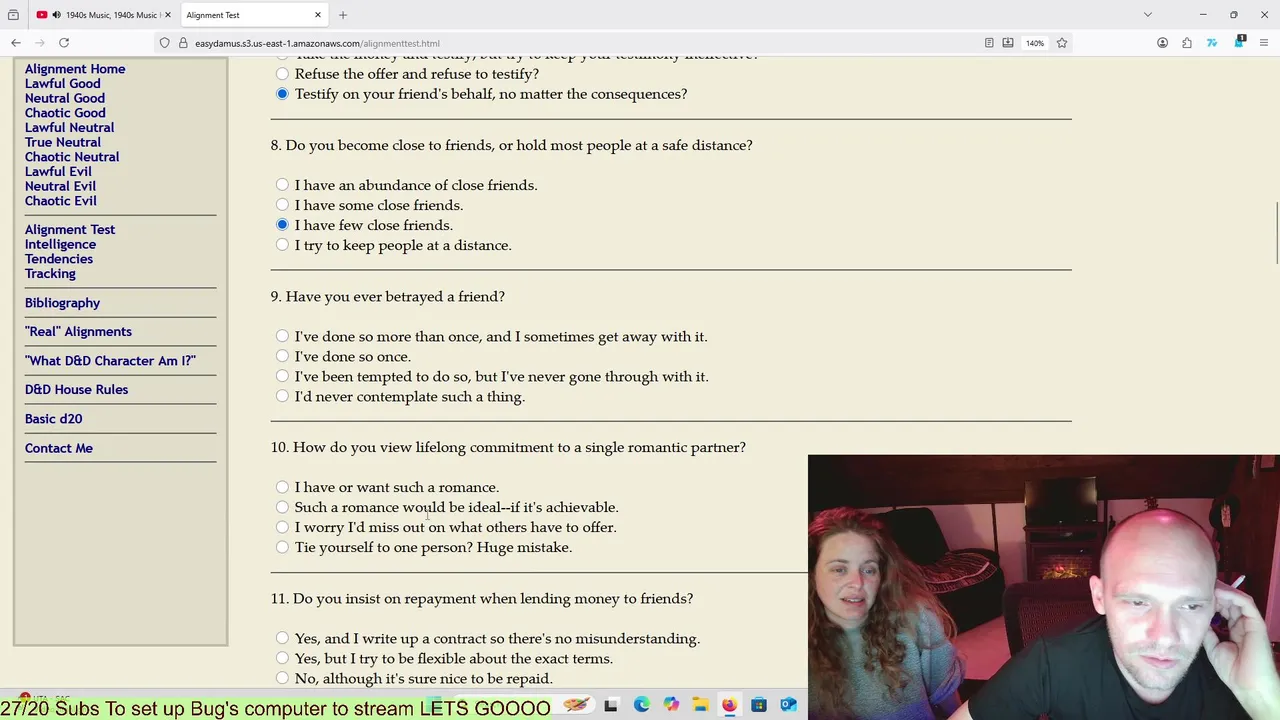Open "What D&D Character Am I?"
The image size is (1280, 720).
[110, 361]
